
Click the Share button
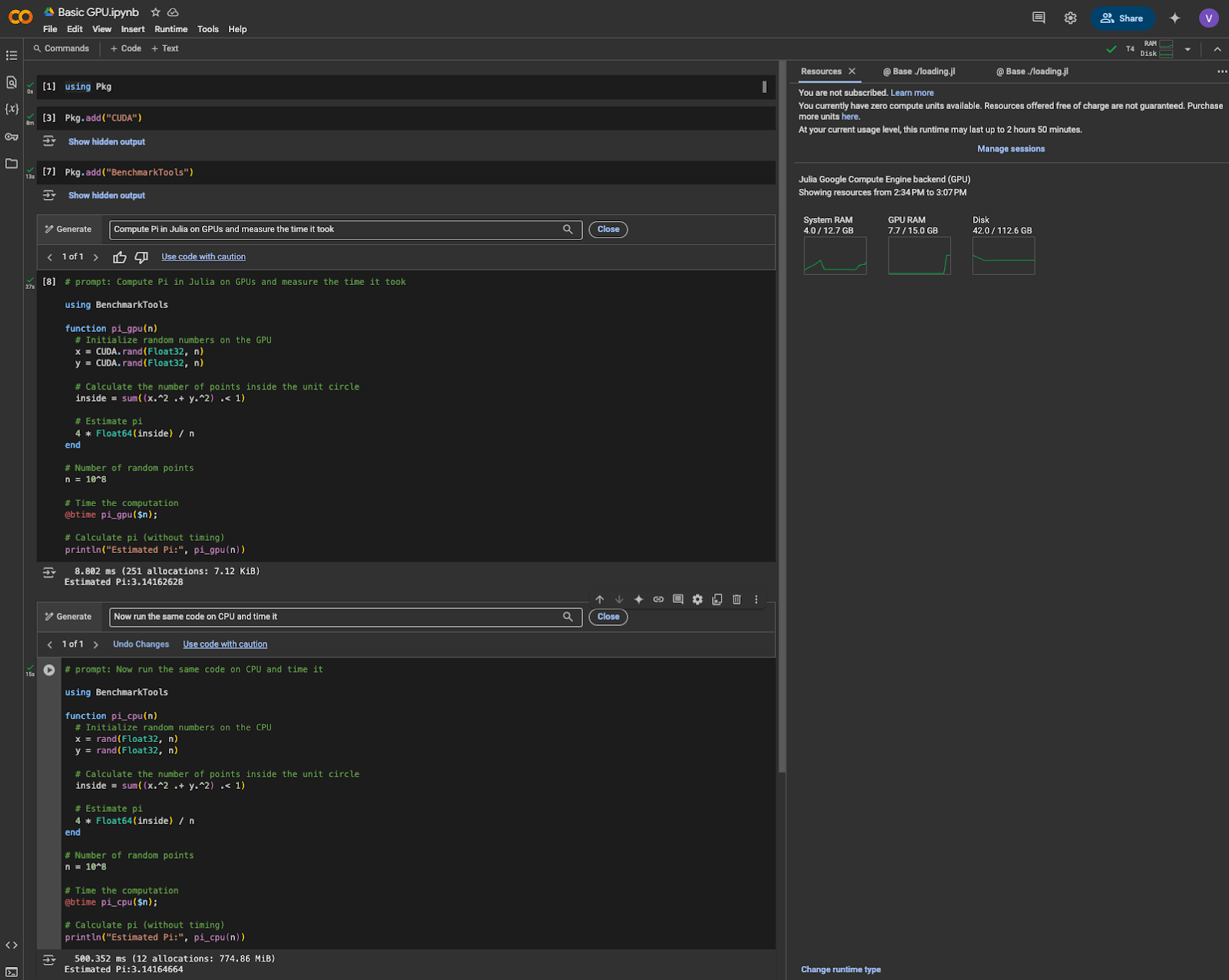[x=1122, y=18]
